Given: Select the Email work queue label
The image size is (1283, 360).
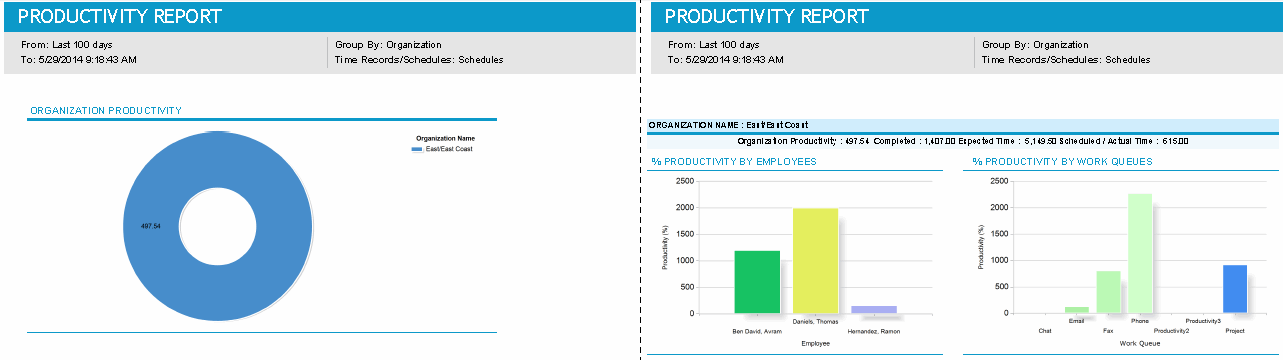Looking at the screenshot, I should coord(1076,322).
